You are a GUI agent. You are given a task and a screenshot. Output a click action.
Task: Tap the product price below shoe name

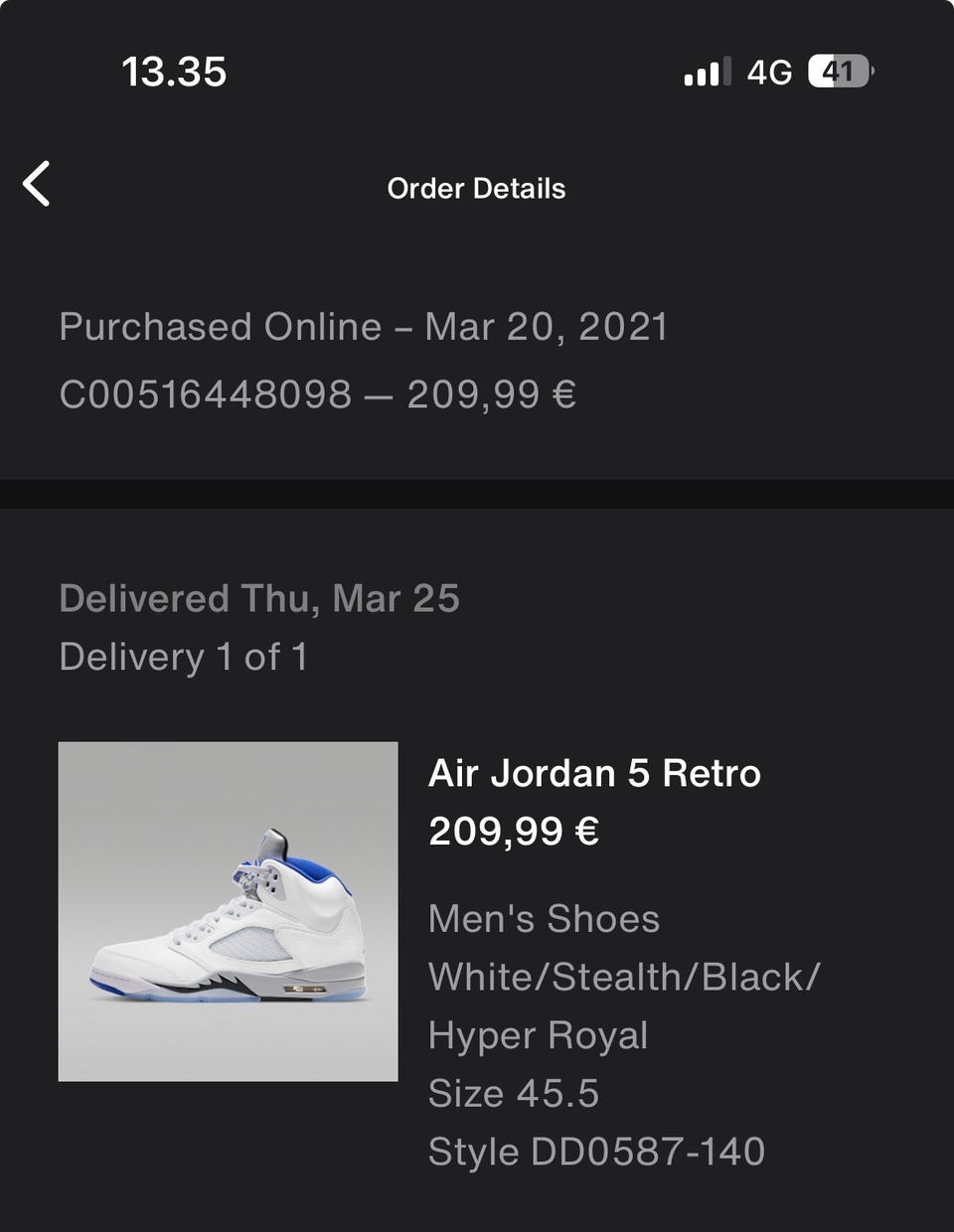click(x=514, y=831)
